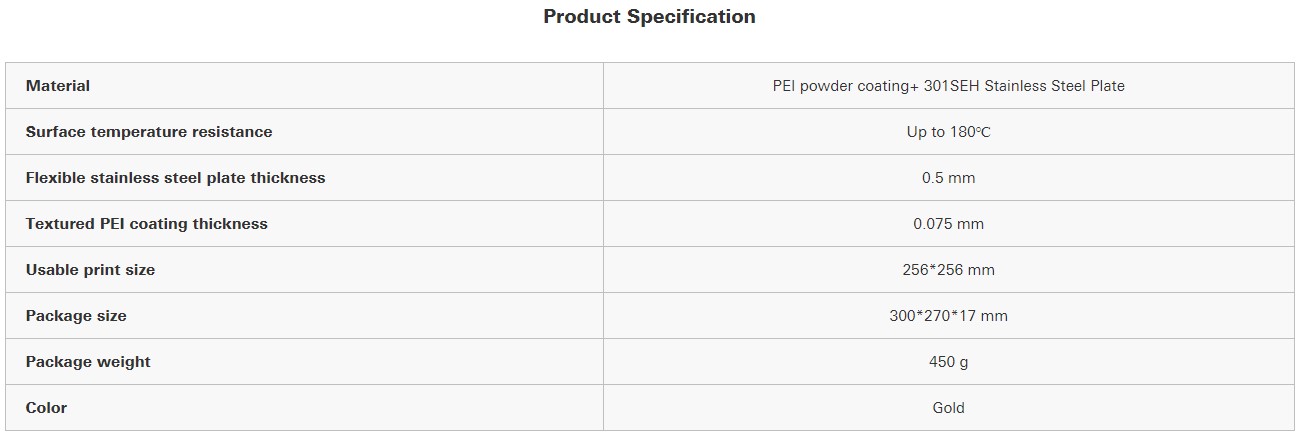Click the 450 g weight value
This screenshot has width=1299, height=444.
click(x=948, y=362)
